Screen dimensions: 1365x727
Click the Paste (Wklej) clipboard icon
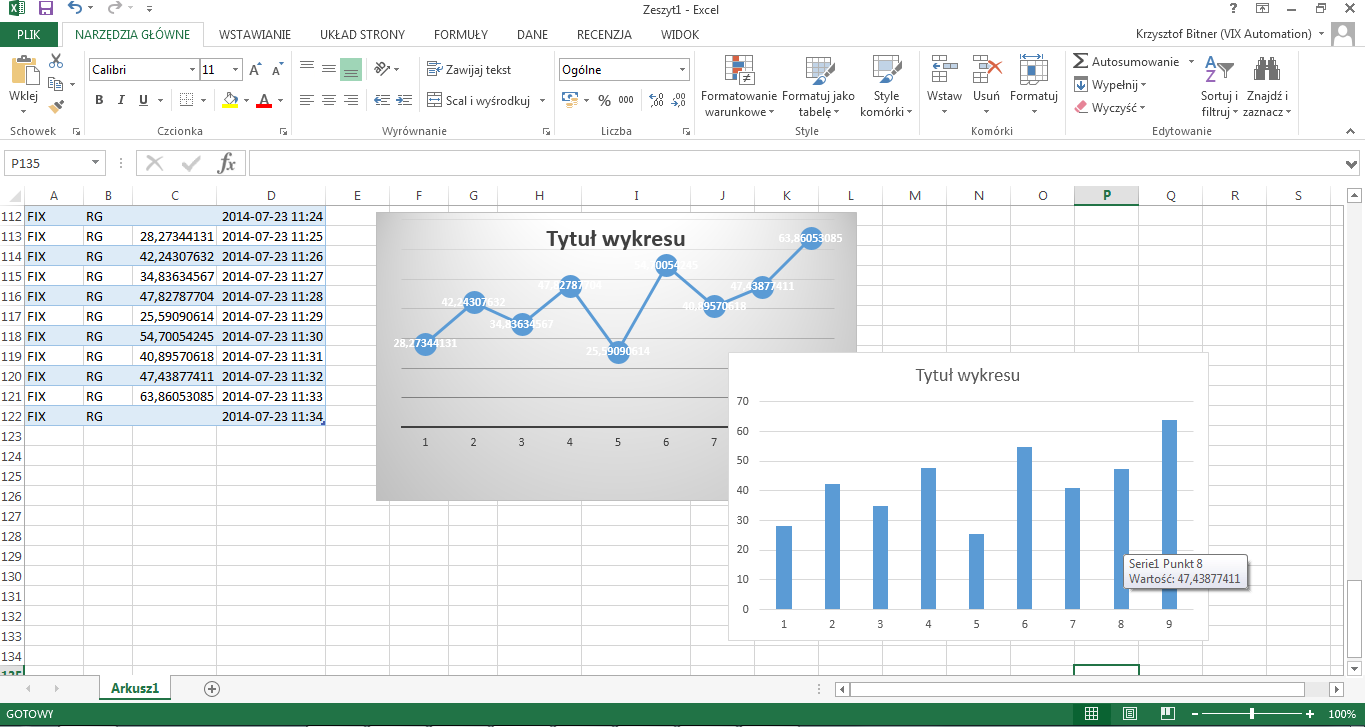(23, 72)
